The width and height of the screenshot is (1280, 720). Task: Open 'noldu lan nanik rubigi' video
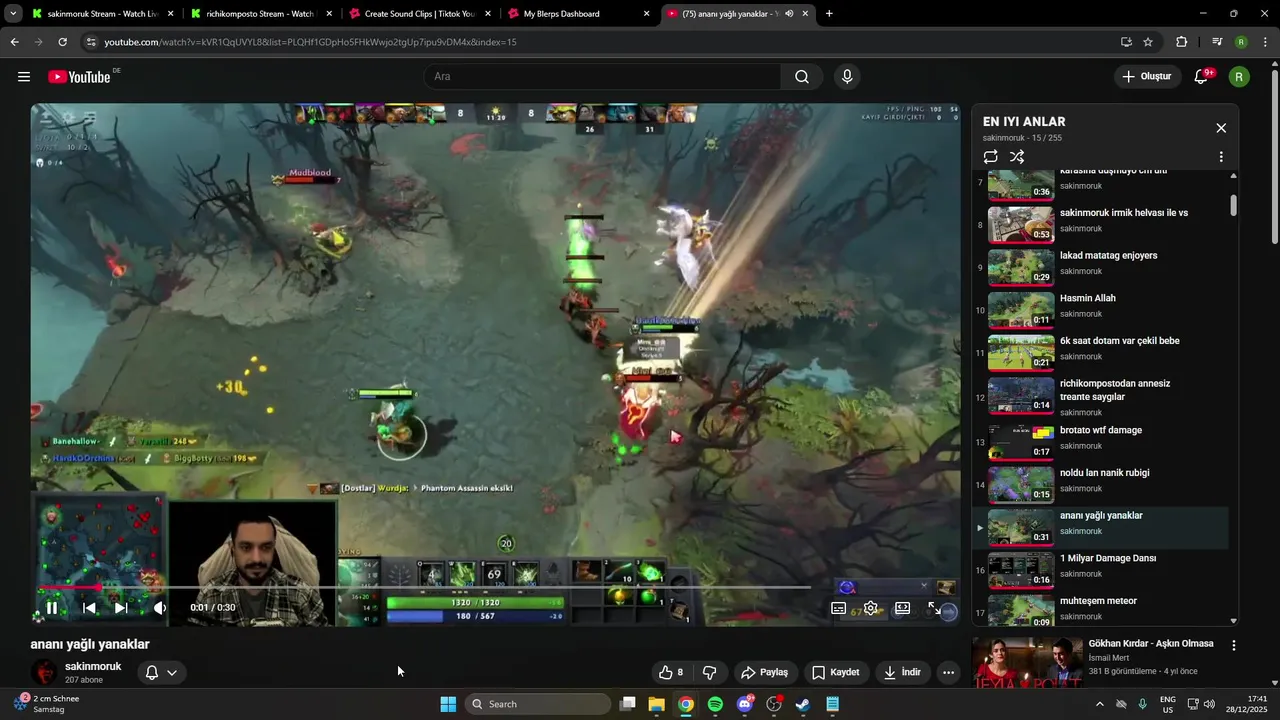point(1100,484)
